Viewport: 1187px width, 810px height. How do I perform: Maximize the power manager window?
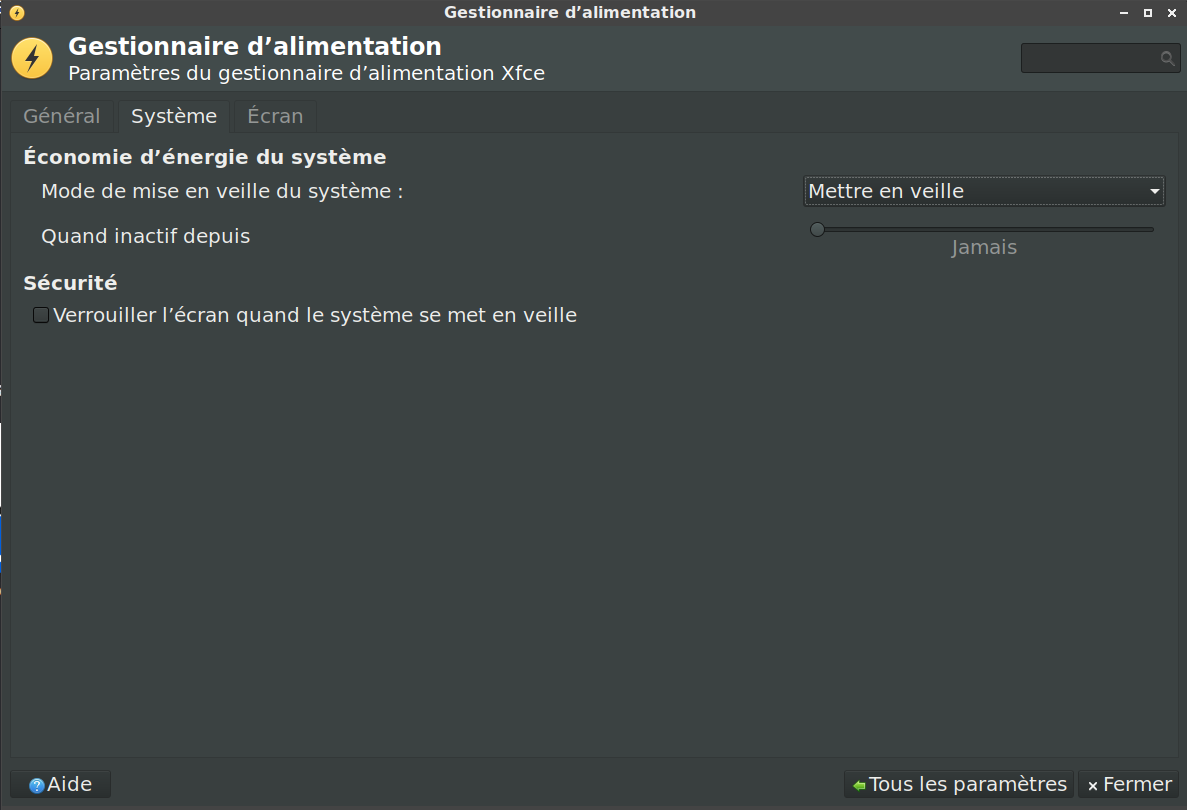point(1148,13)
